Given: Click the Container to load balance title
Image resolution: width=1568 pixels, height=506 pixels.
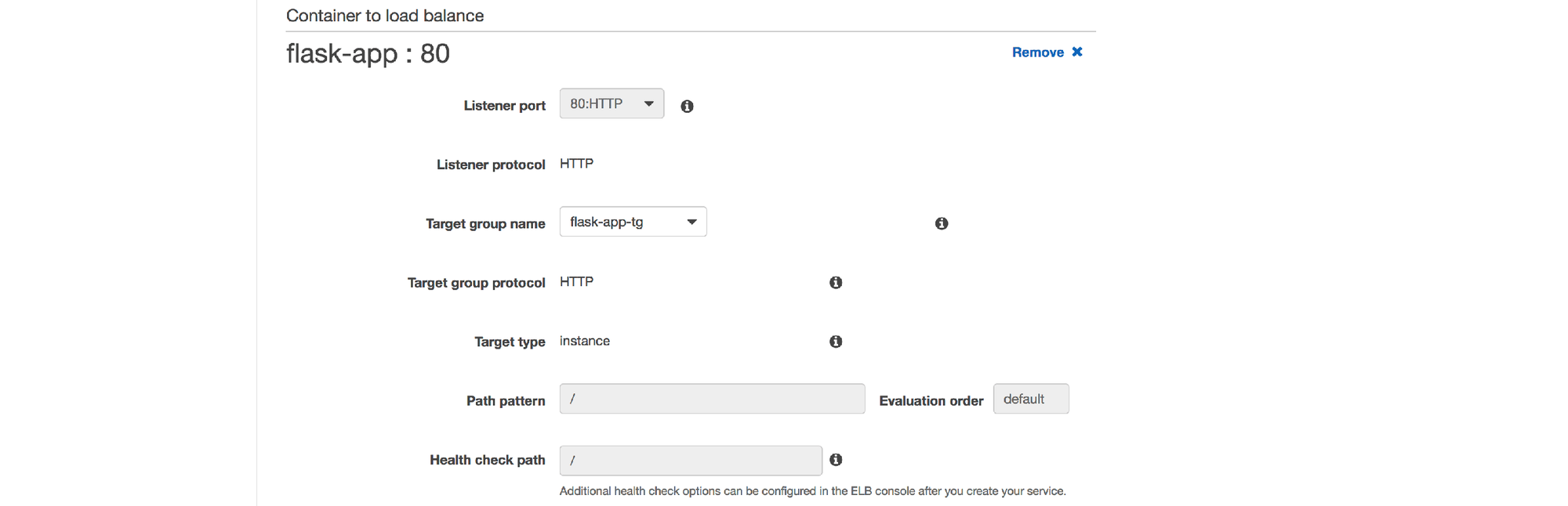Looking at the screenshot, I should click(385, 16).
